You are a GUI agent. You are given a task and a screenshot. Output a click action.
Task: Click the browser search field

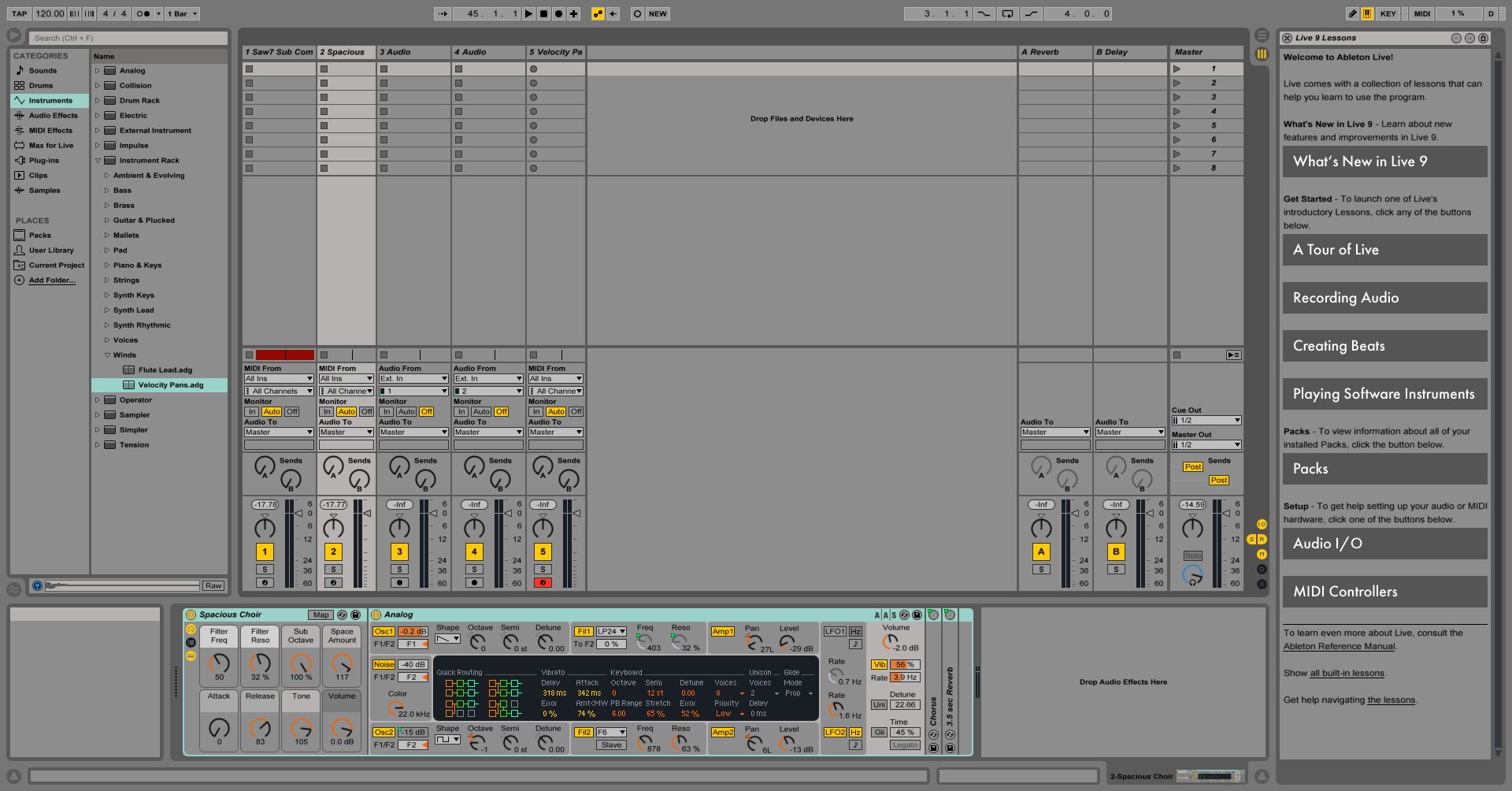[x=128, y=38]
